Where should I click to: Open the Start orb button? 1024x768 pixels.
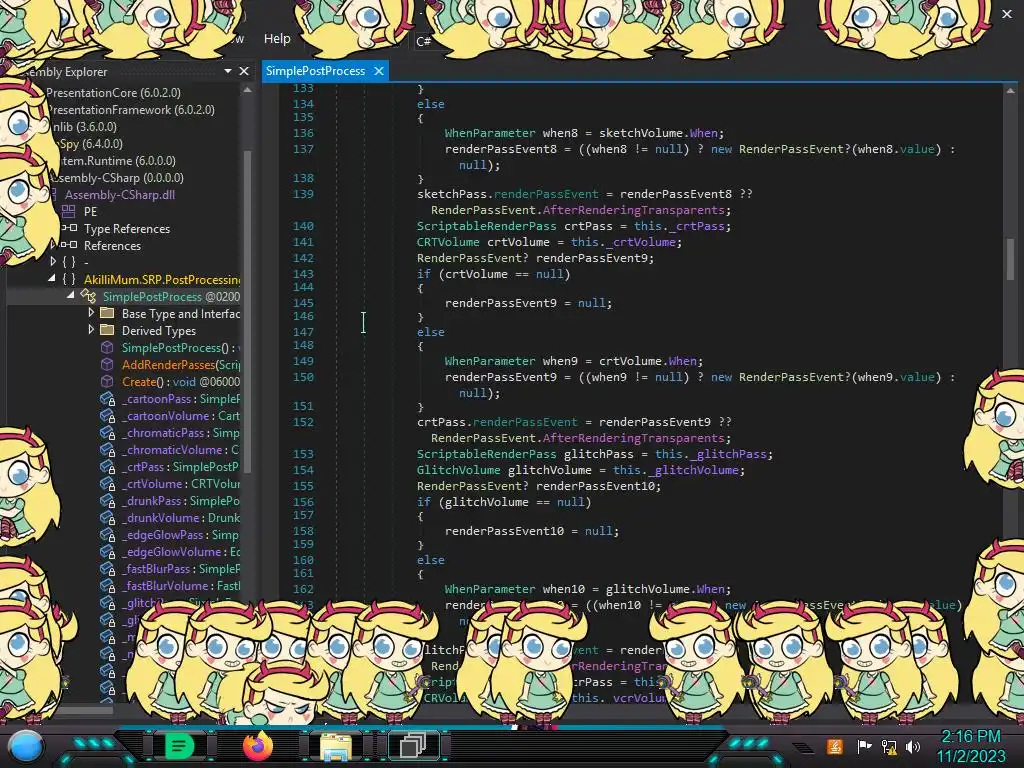[x=26, y=746]
